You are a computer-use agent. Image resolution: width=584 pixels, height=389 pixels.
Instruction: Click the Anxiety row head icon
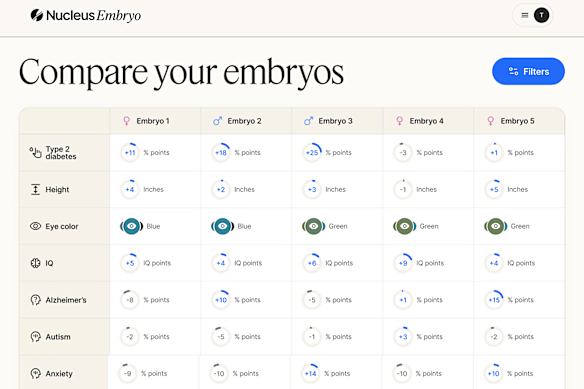[x=35, y=373]
